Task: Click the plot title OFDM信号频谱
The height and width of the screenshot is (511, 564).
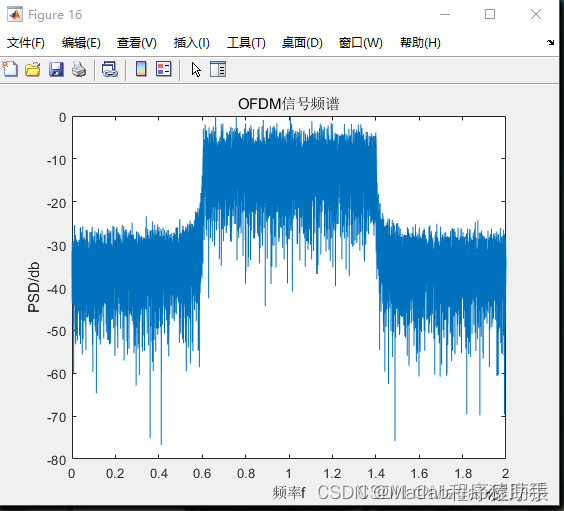Action: [288, 104]
